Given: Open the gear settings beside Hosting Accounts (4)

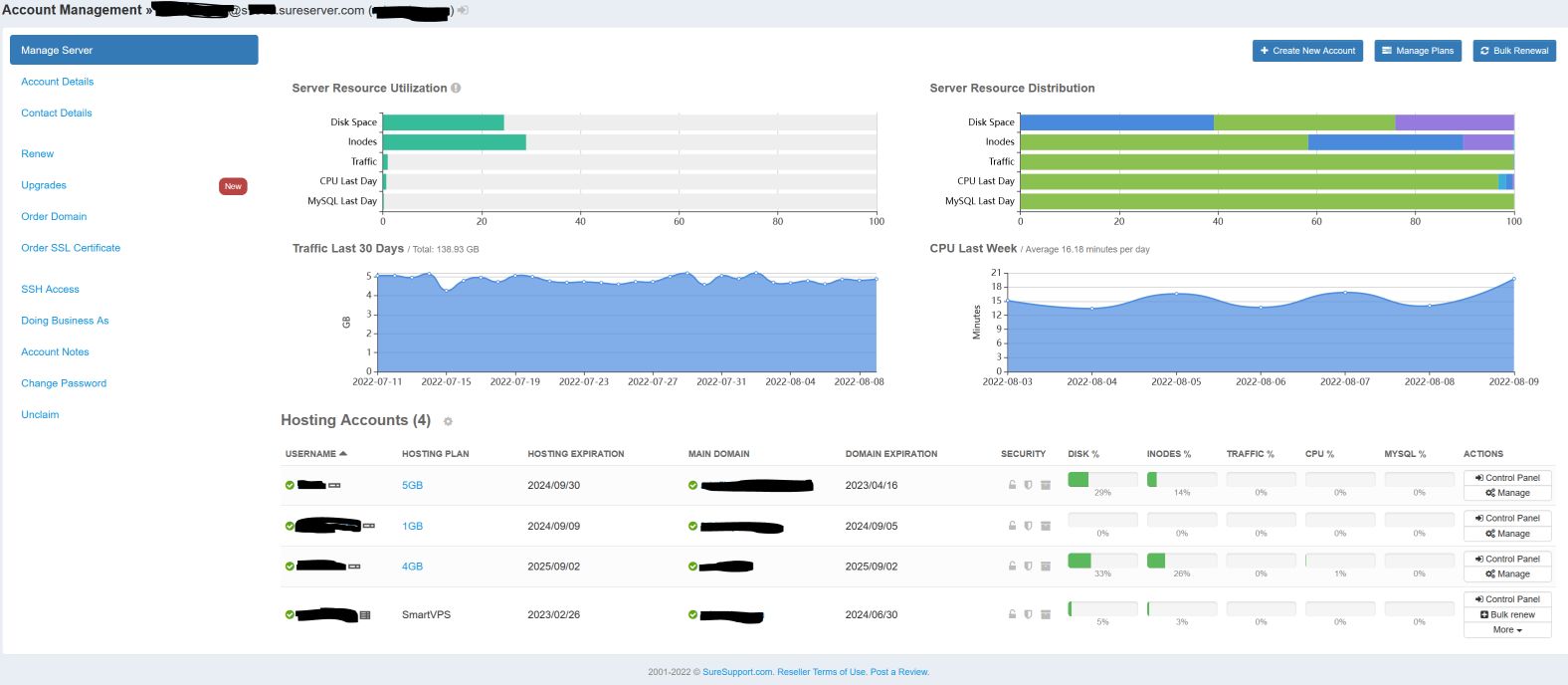Looking at the screenshot, I should click(x=448, y=422).
